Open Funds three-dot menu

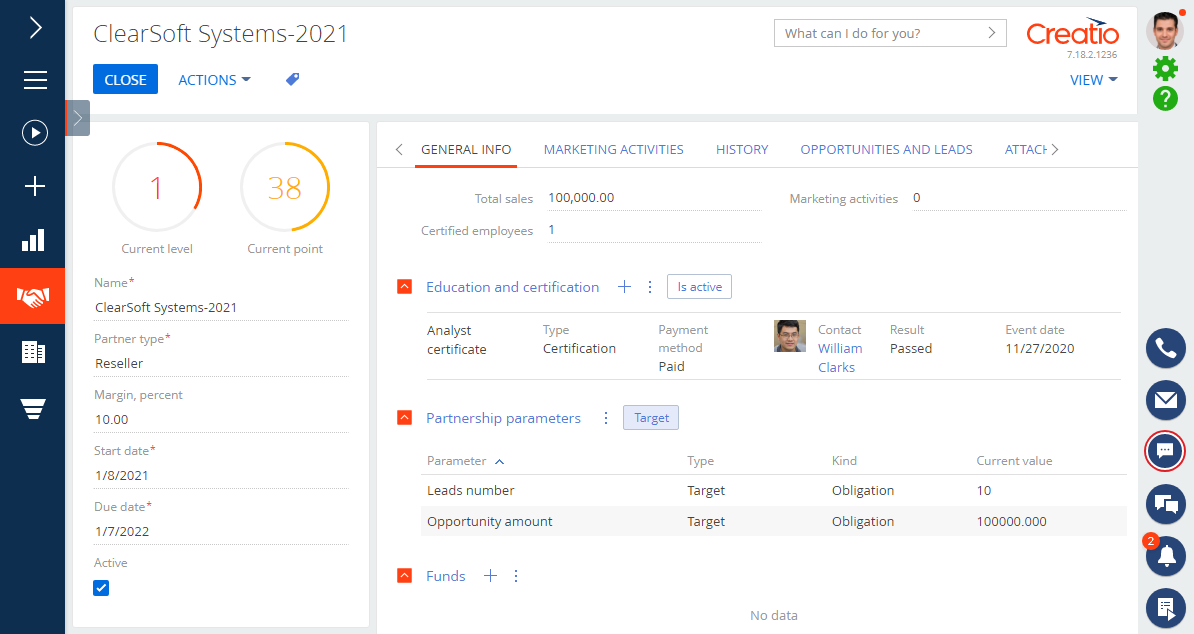pyautogui.click(x=516, y=576)
